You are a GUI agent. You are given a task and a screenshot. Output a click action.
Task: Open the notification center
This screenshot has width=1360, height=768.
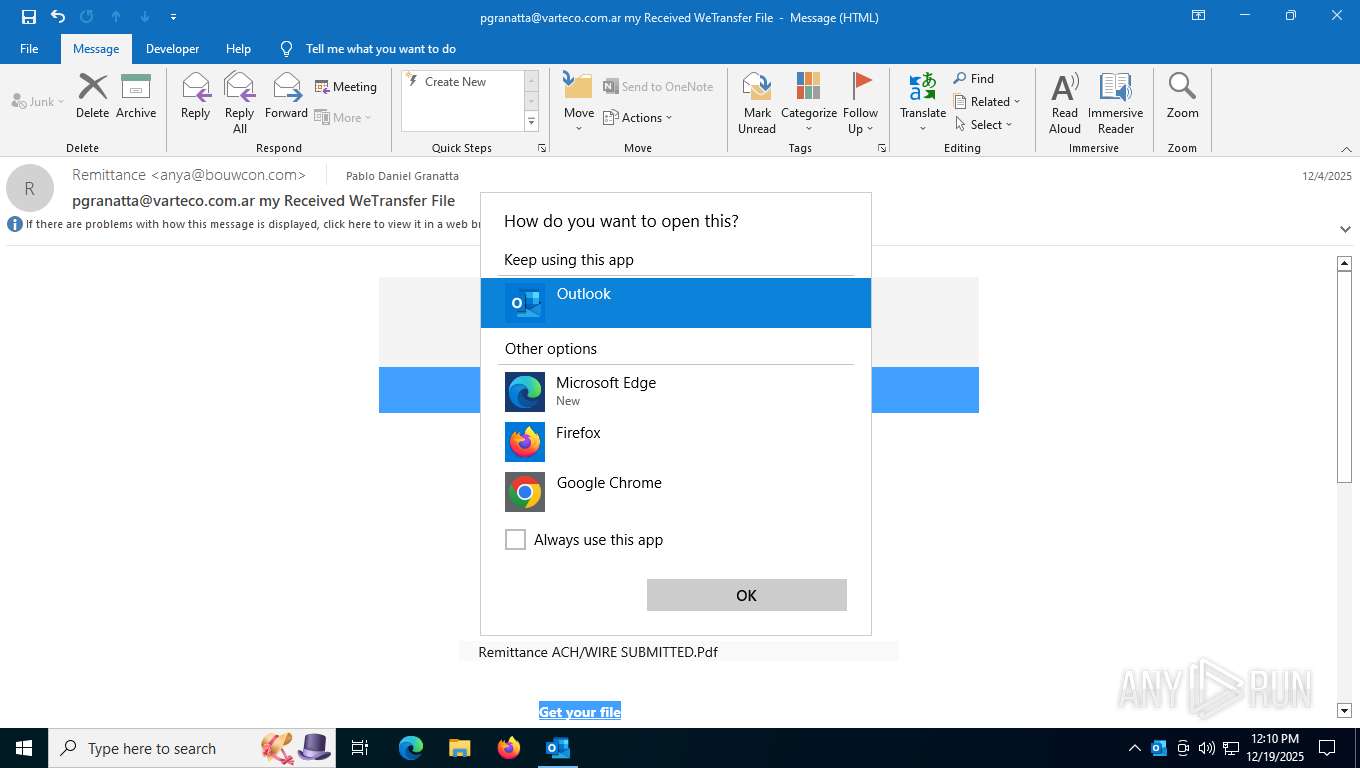click(1327, 748)
